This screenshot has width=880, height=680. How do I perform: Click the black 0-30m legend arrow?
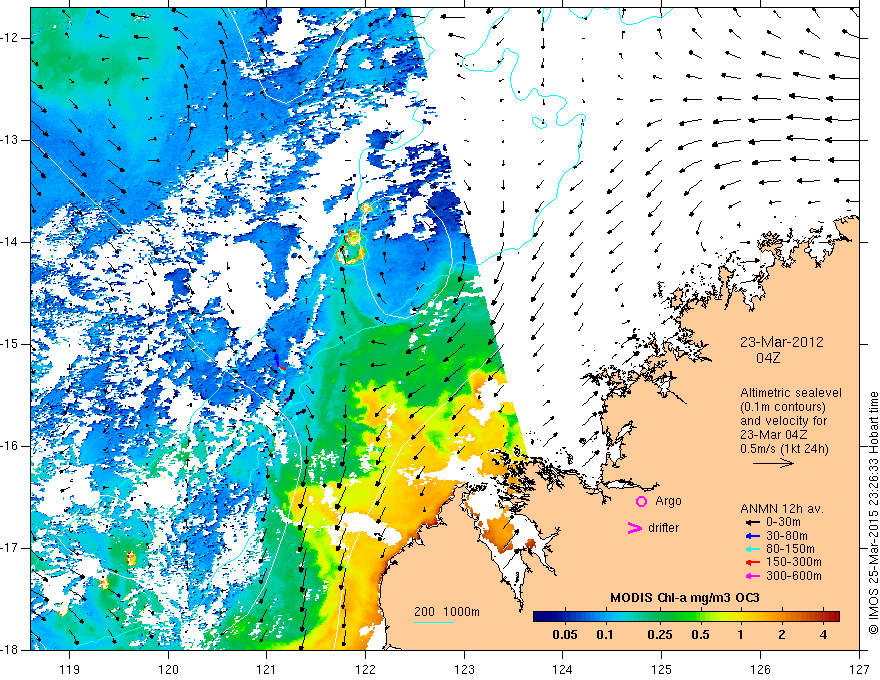point(753,522)
